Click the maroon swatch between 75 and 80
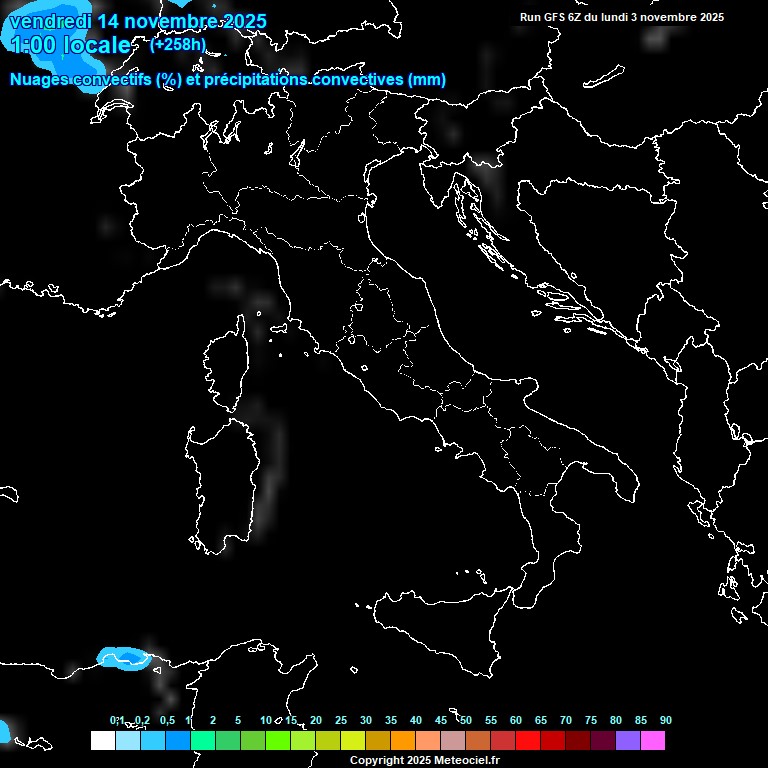The height and width of the screenshot is (768, 768). tap(603, 740)
